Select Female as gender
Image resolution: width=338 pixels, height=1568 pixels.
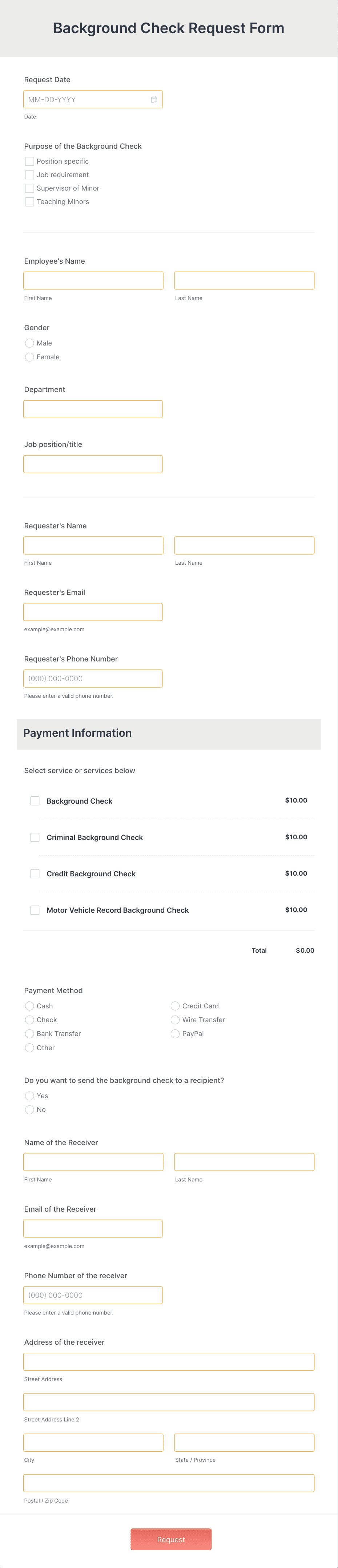[x=30, y=357]
